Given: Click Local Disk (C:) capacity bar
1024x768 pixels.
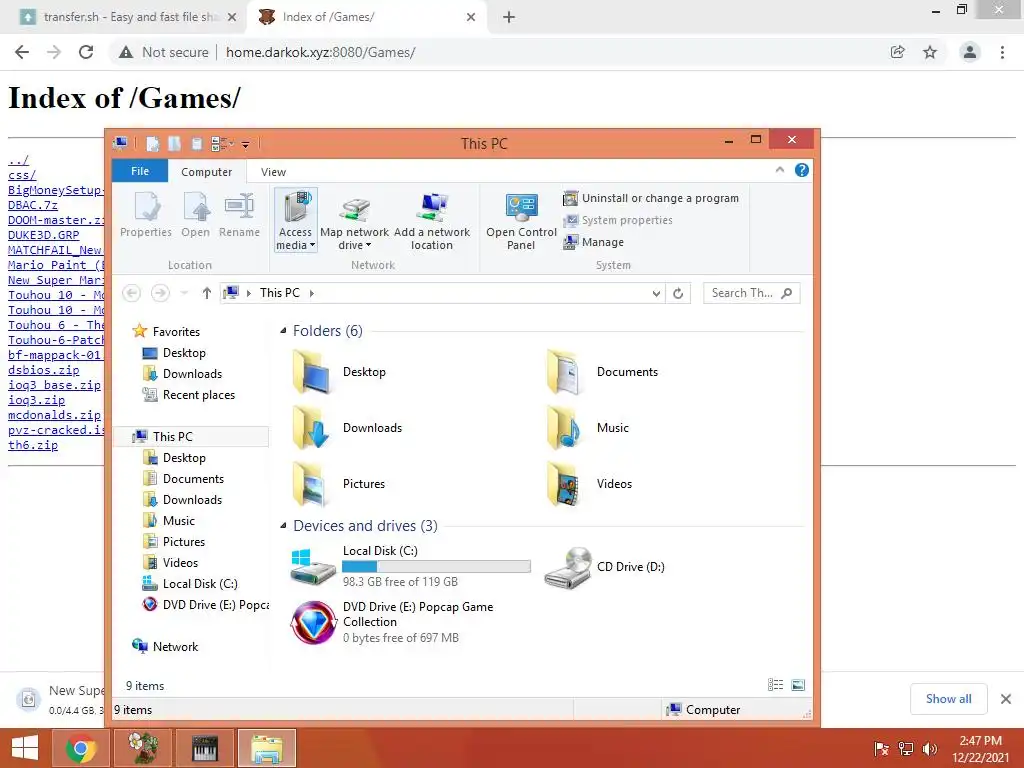Looking at the screenshot, I should 436,566.
